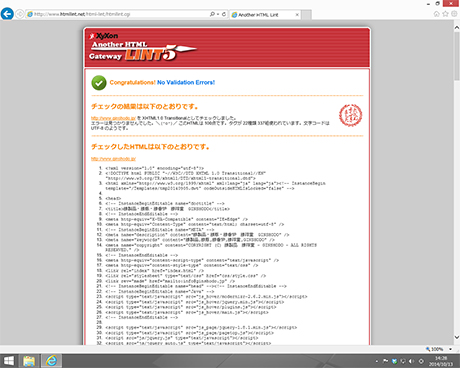Click the IE page icon in address bar

(30, 14)
